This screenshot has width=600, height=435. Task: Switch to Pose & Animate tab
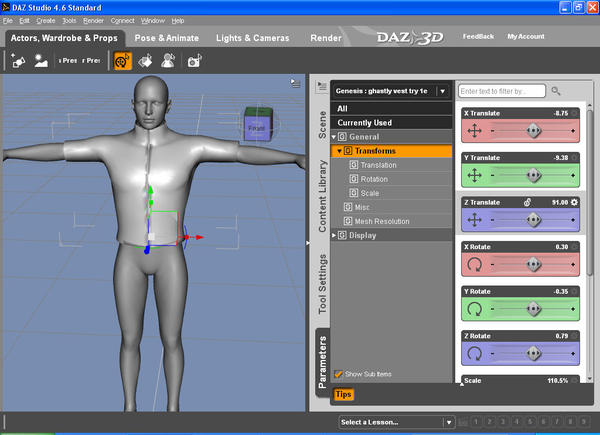coord(166,38)
